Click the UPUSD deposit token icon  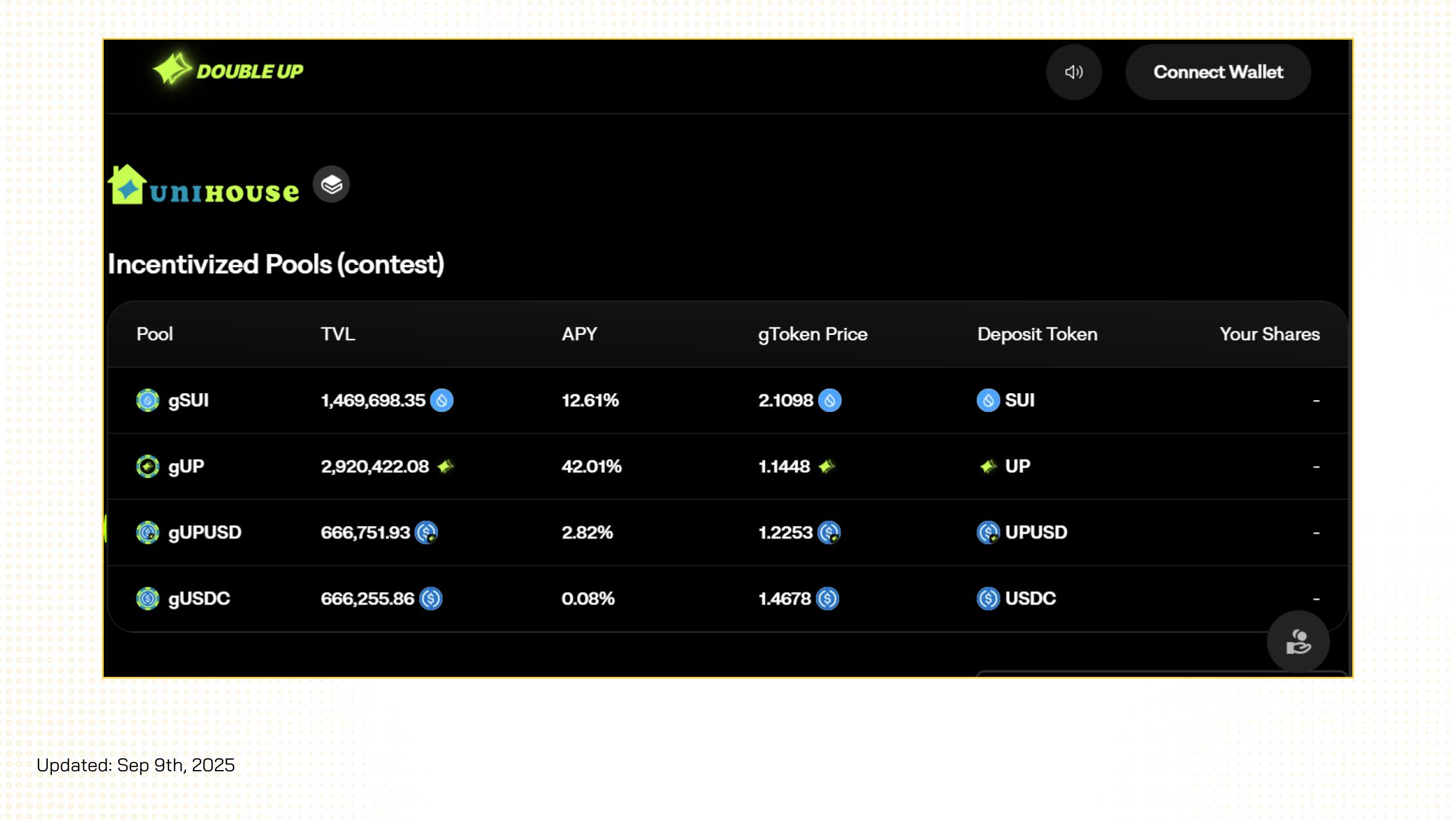click(x=988, y=532)
